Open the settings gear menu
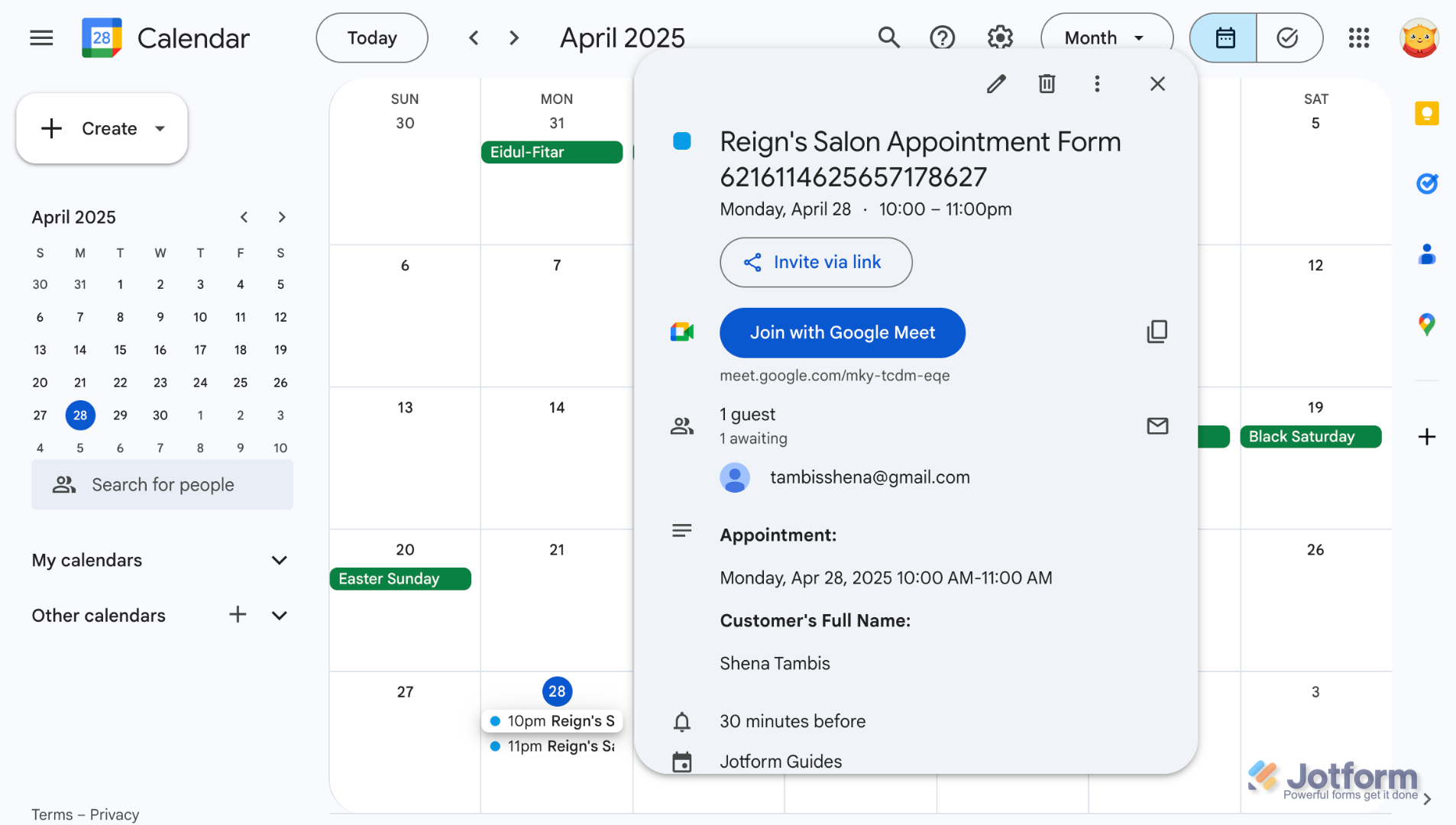The image size is (1456, 825). point(1000,37)
